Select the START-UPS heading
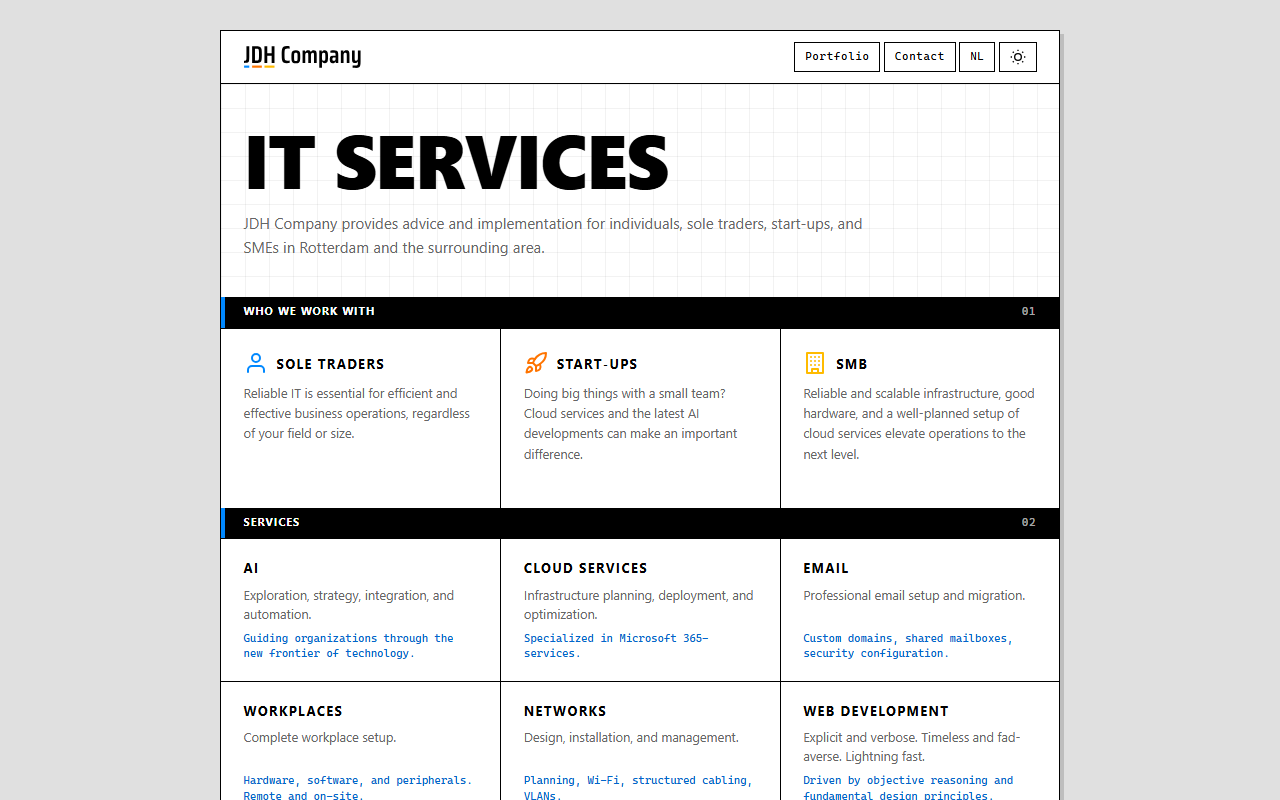The width and height of the screenshot is (1280, 800). (597, 364)
